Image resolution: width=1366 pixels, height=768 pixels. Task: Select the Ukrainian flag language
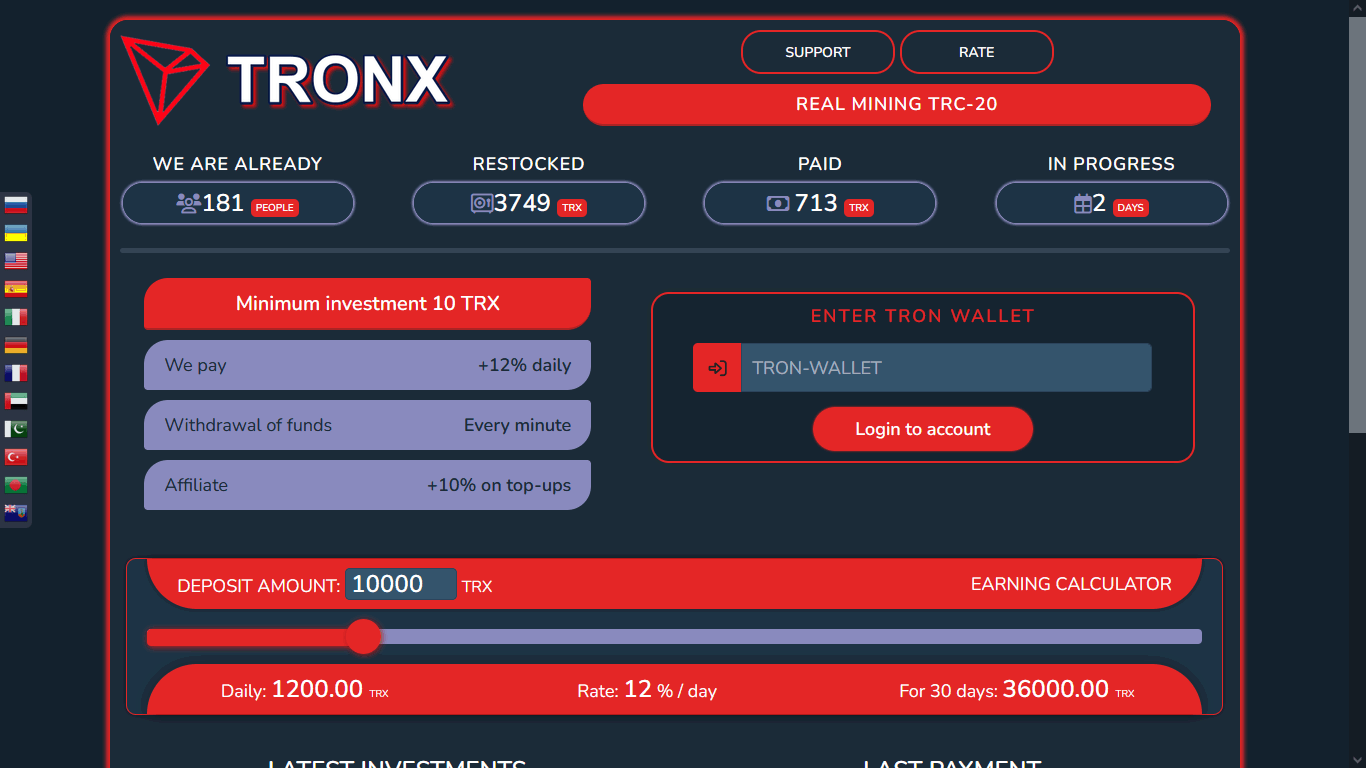pyautogui.click(x=16, y=233)
